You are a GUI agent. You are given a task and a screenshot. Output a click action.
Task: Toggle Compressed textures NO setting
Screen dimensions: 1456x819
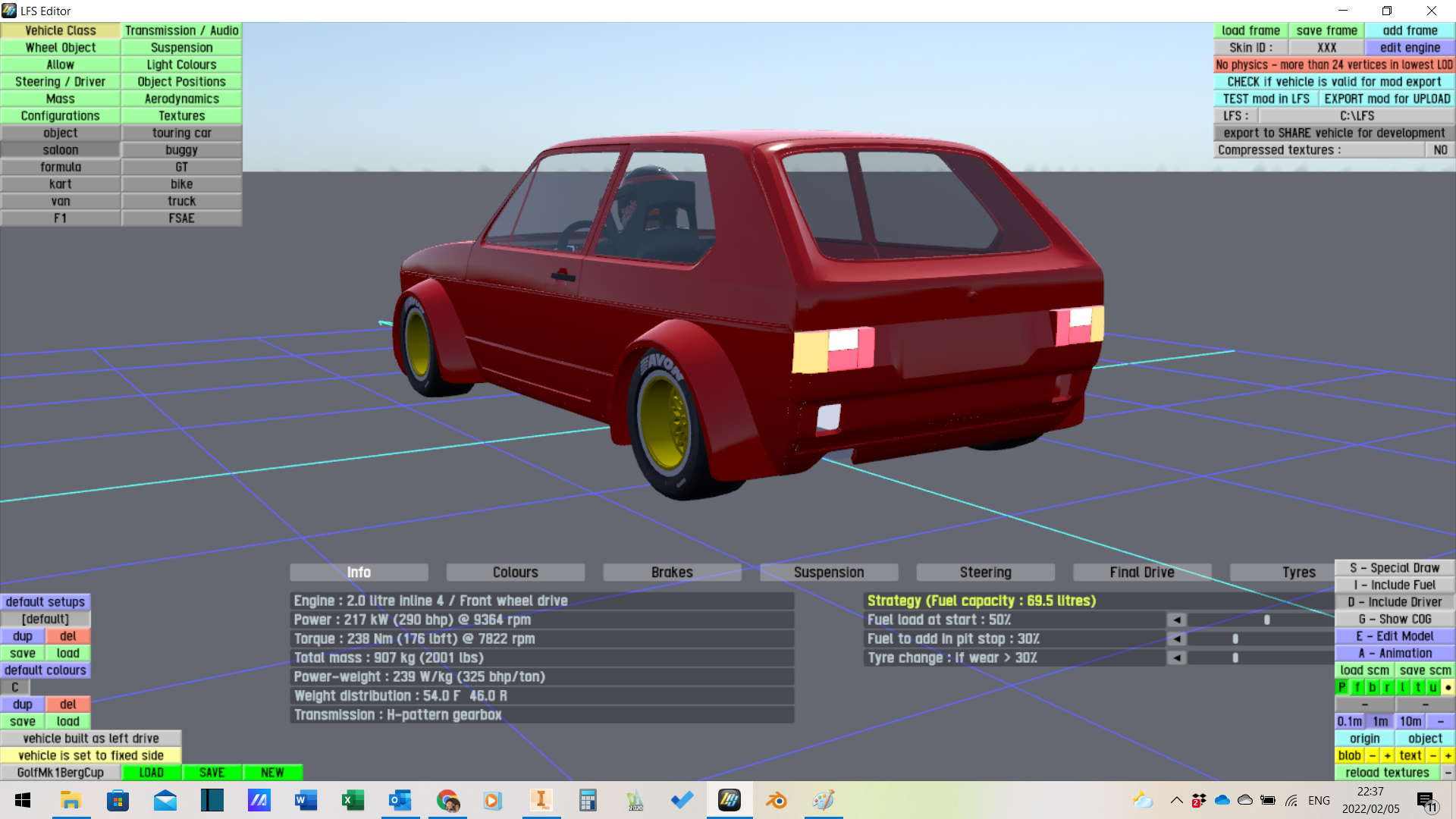[x=1439, y=150]
